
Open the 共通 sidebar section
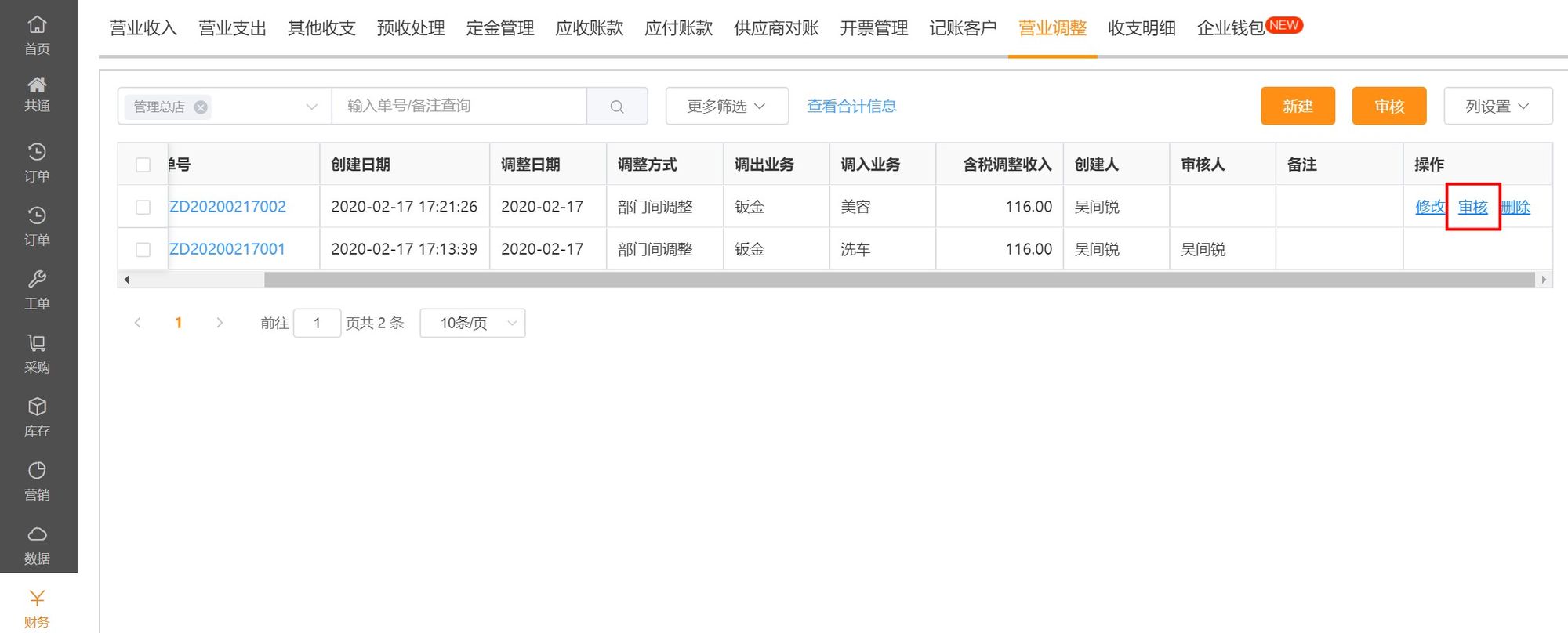[x=37, y=94]
